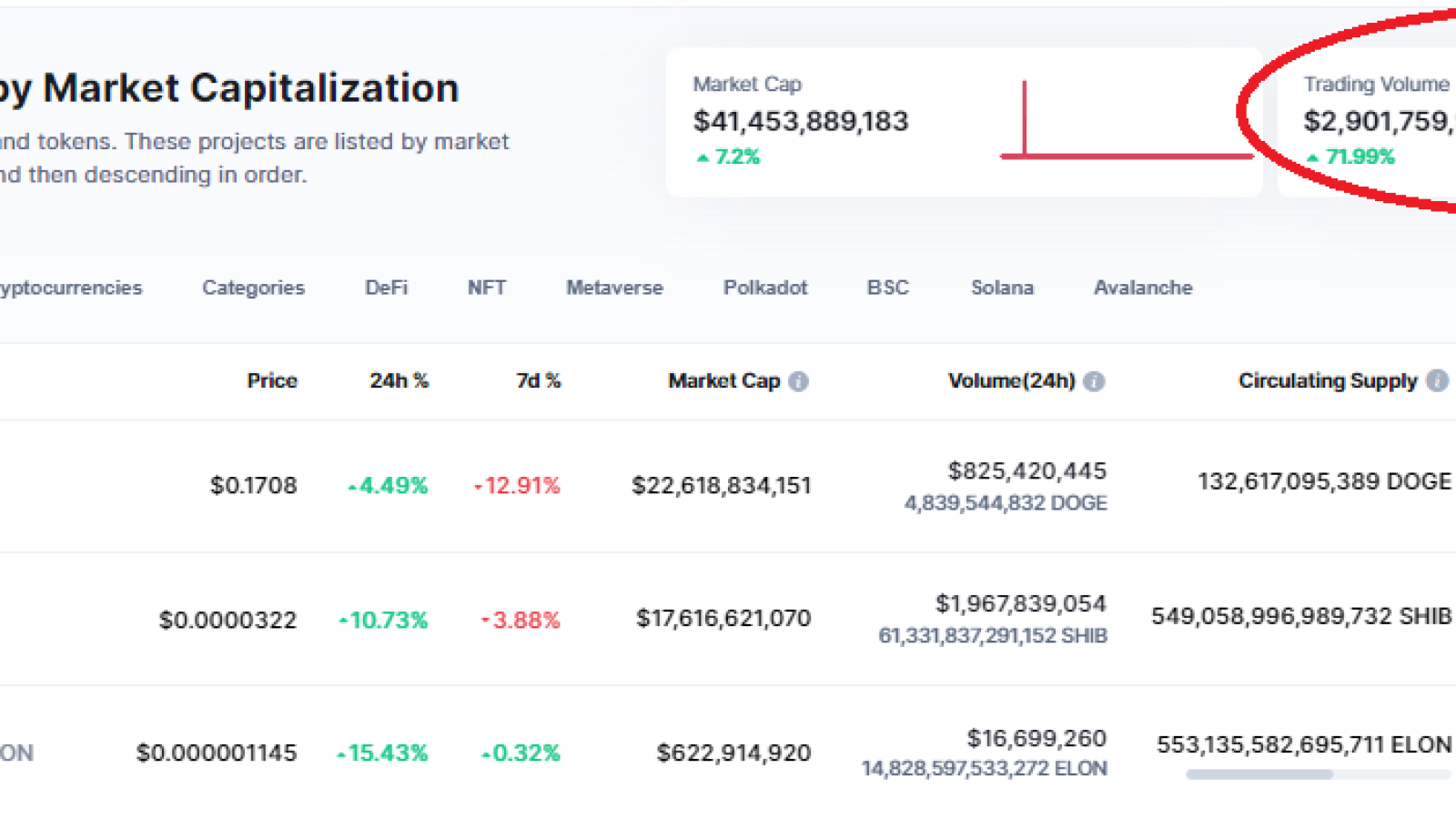Image resolution: width=1456 pixels, height=819 pixels.
Task: Sort table by 24h % column header
Action: tap(399, 380)
